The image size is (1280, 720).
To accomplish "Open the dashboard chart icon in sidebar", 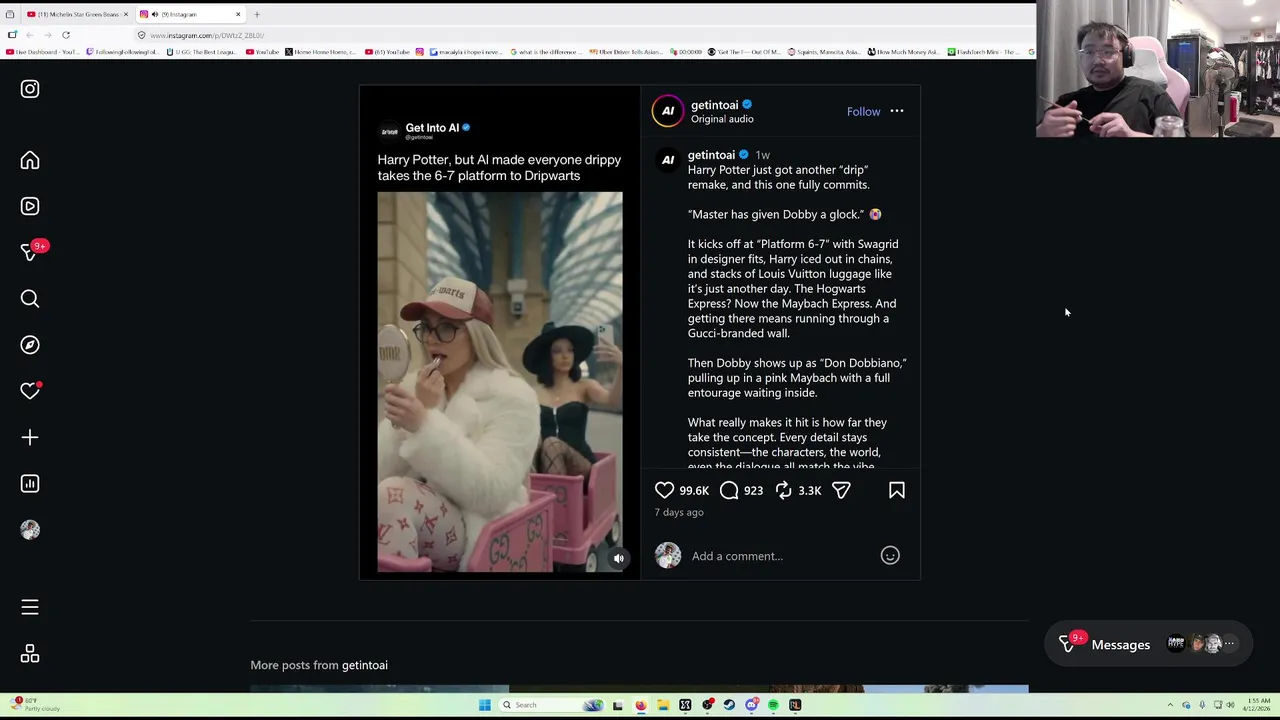I will click(x=30, y=484).
